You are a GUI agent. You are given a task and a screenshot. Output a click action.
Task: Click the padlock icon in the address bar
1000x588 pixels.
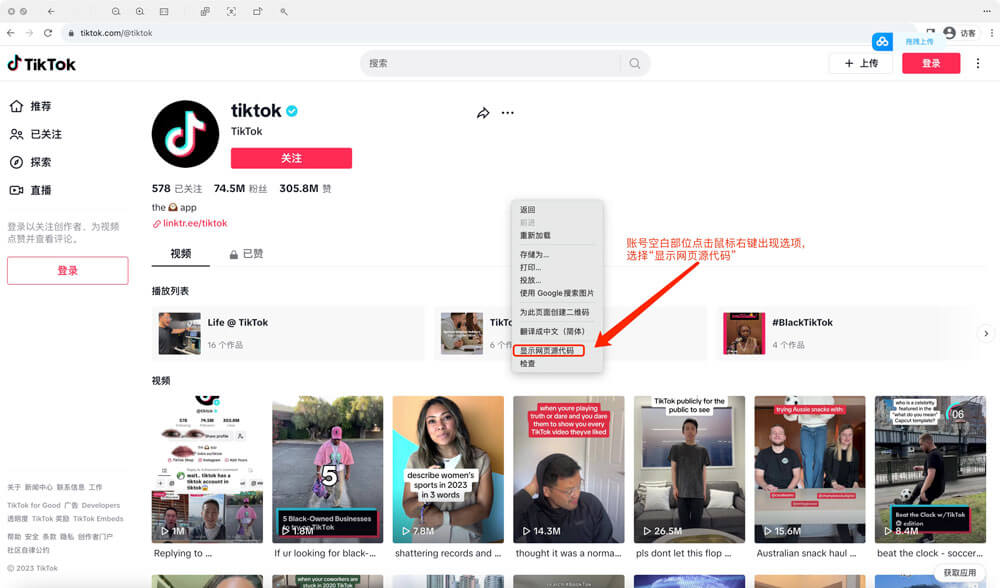[x=71, y=33]
